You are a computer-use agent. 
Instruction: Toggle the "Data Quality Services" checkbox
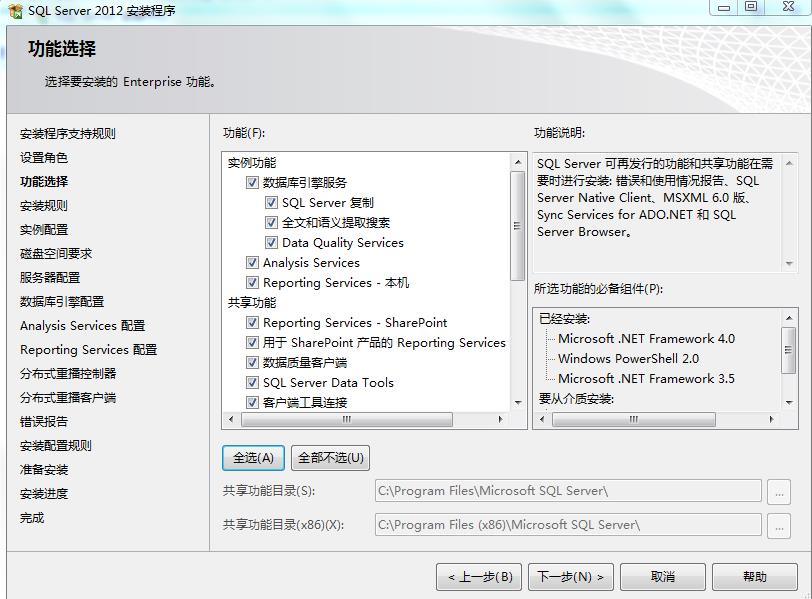(273, 241)
